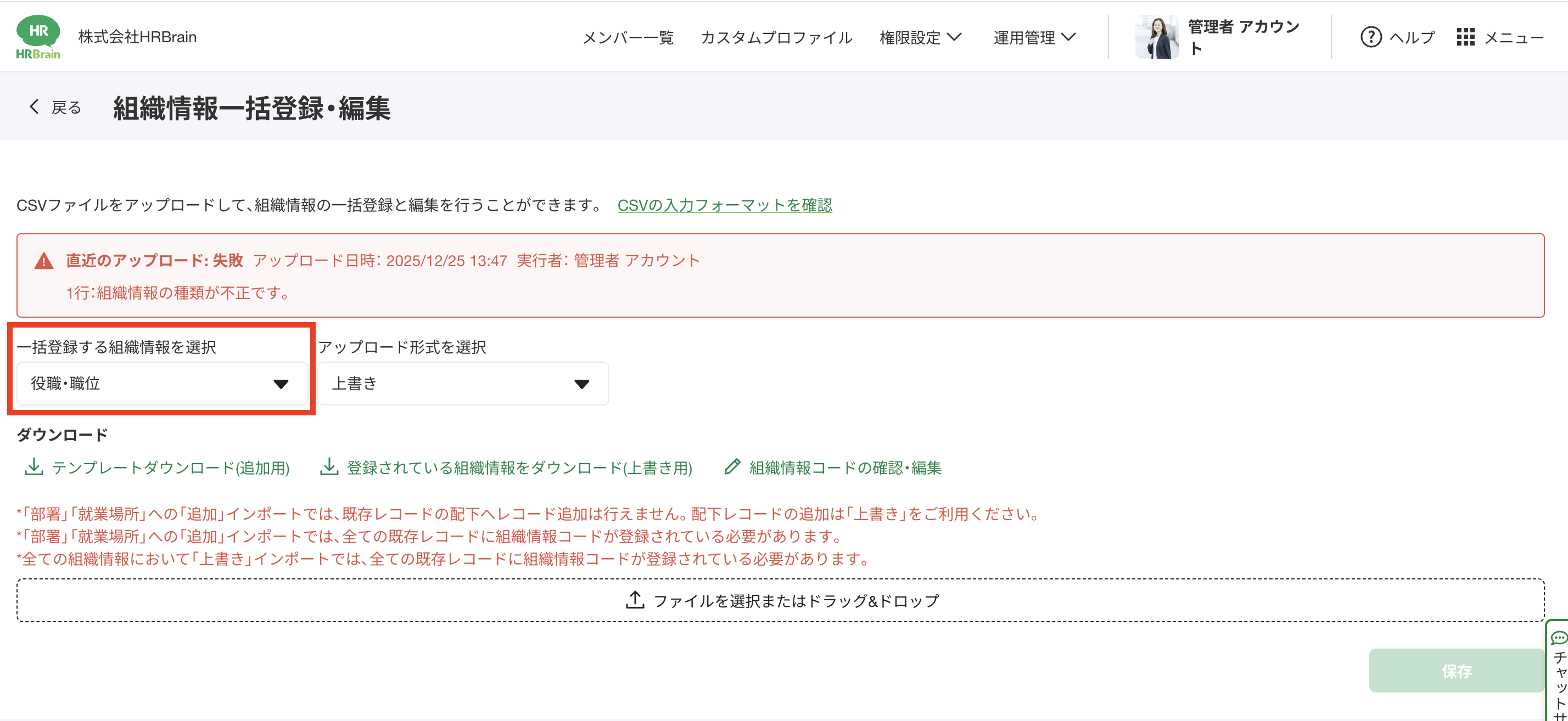Click the upload arrow icon in dropzone
This screenshot has height=721, width=1568.
(x=635, y=600)
